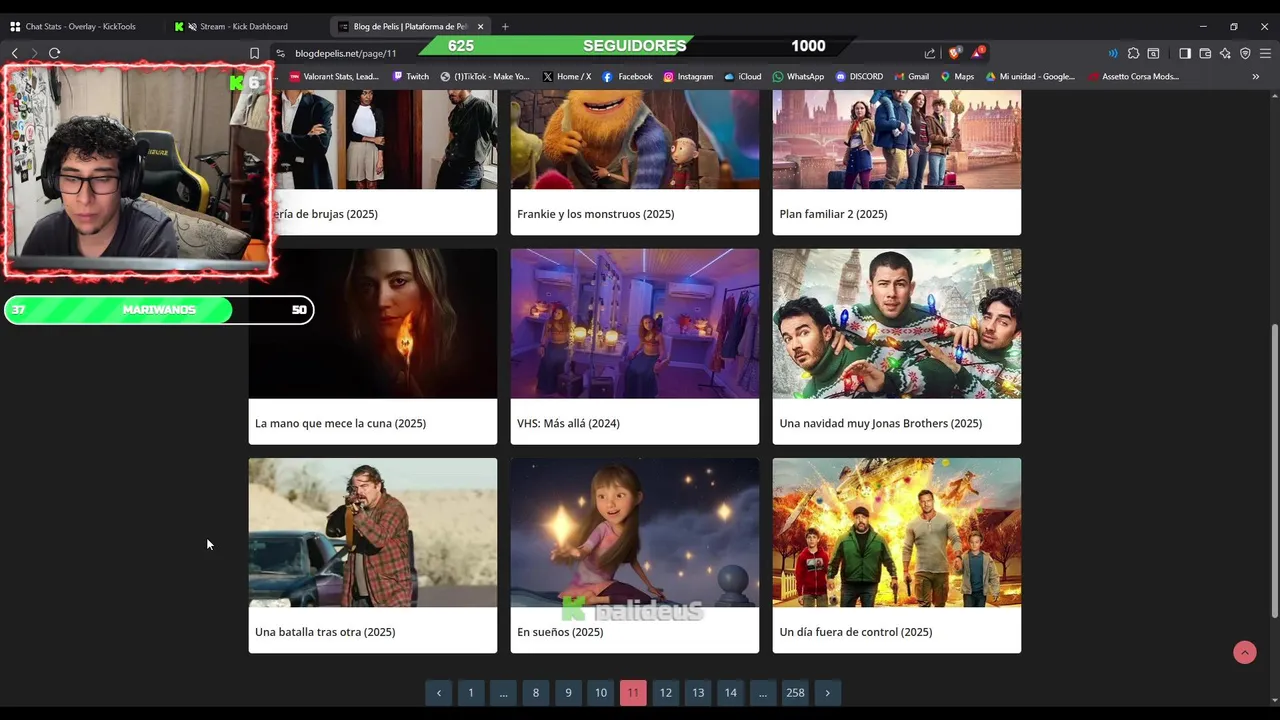Open Frankie y los monstruos (2025) title
1280x720 pixels.
click(595, 214)
